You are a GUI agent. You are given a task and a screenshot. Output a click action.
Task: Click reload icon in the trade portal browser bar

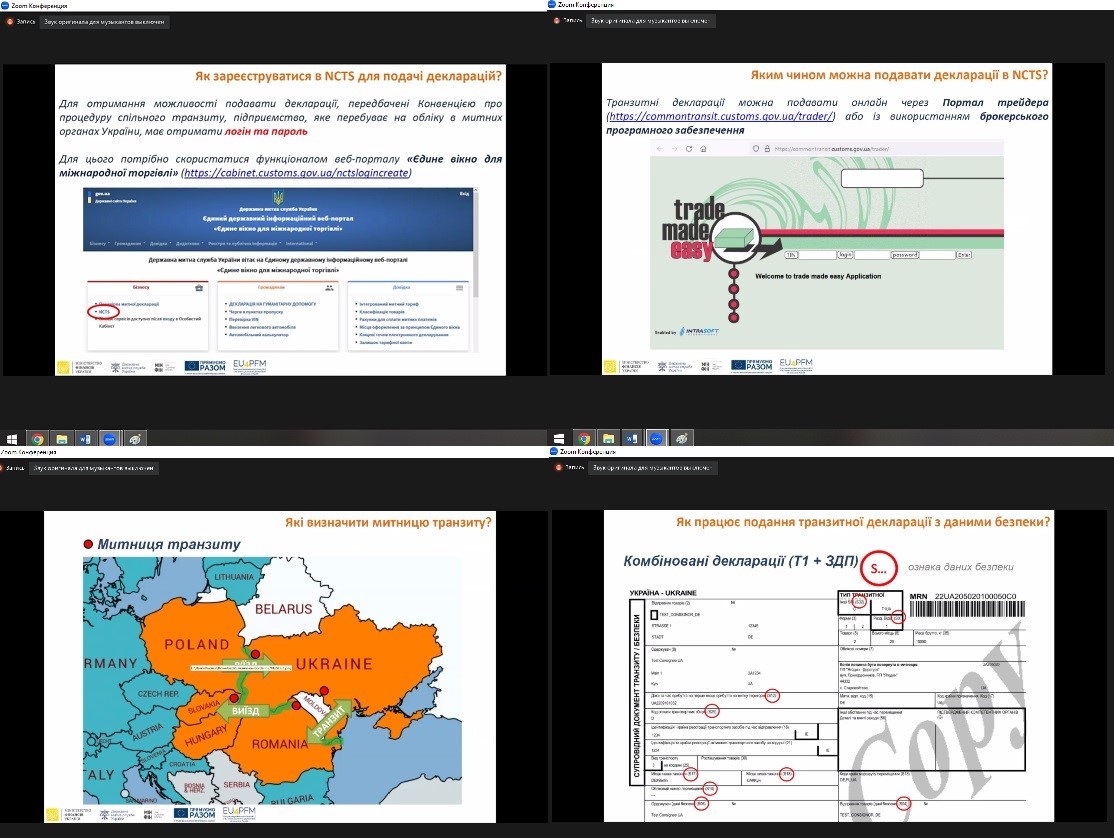(x=688, y=148)
